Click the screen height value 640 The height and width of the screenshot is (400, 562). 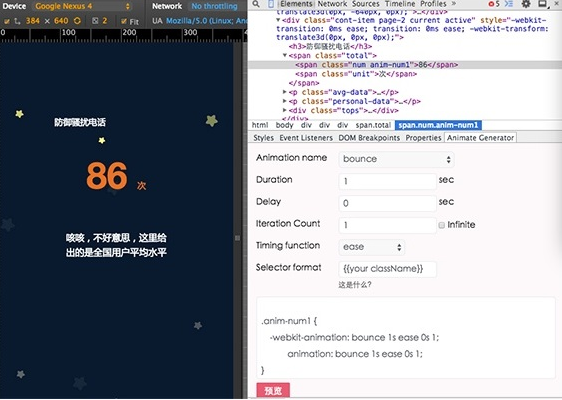61,21
